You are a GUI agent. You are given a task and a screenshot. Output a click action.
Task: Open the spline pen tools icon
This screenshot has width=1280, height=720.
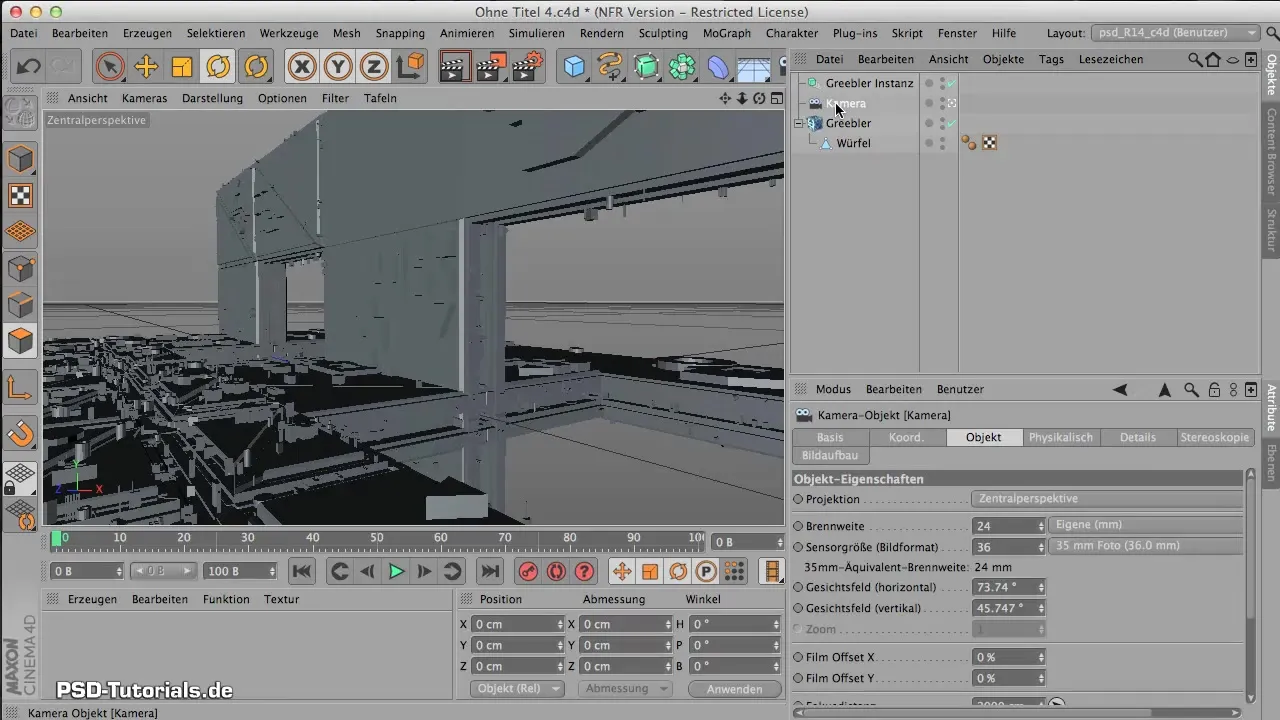click(610, 67)
